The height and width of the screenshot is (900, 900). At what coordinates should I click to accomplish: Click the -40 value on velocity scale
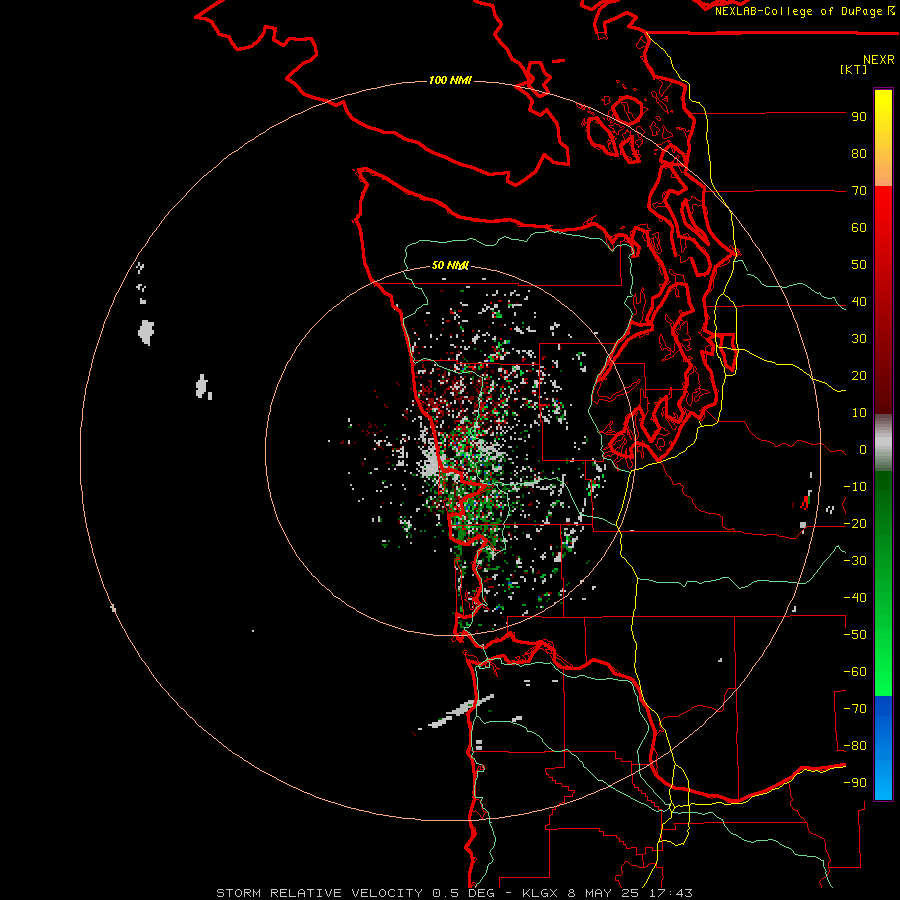coord(855,598)
